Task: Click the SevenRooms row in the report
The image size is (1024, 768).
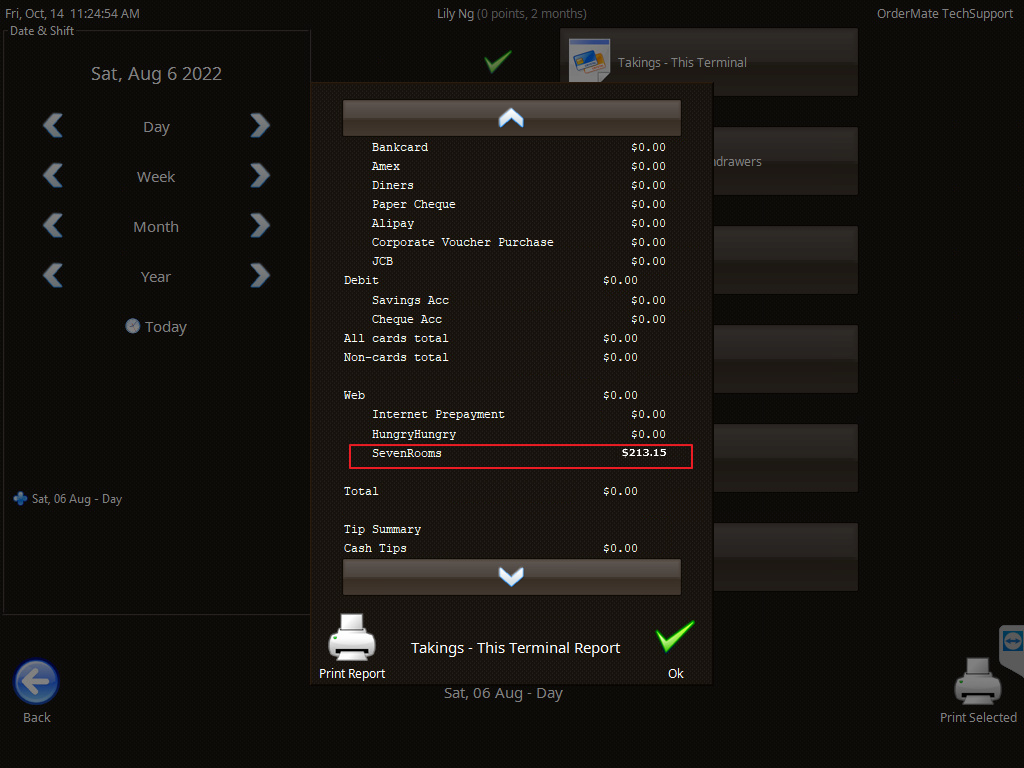Action: (520, 456)
